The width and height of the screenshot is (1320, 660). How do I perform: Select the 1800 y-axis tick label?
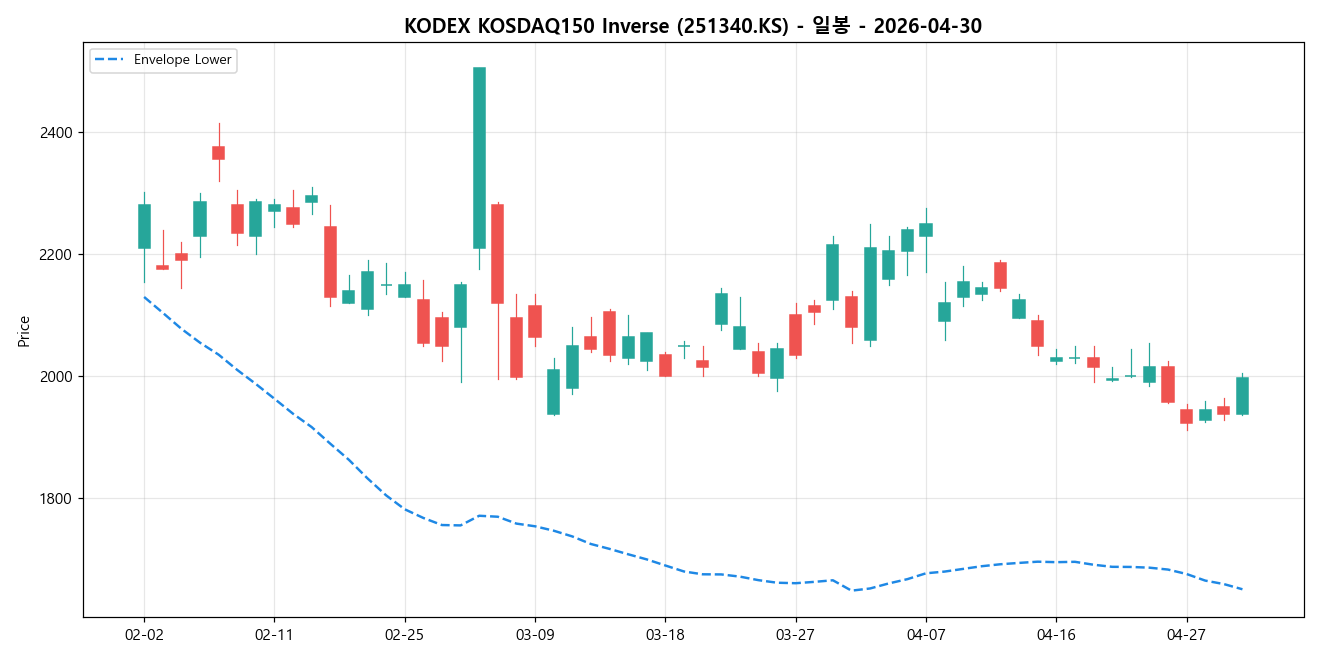tap(56, 499)
